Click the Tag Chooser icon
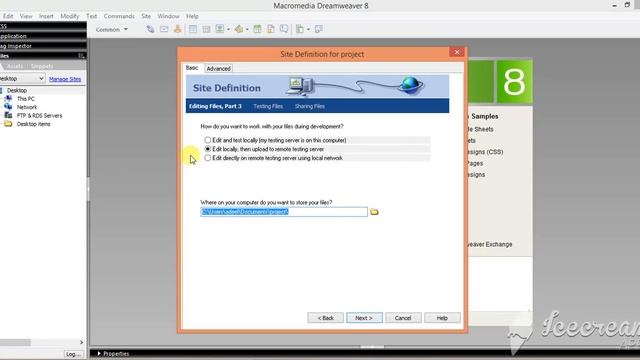The image size is (640, 360). pyautogui.click(x=318, y=29)
